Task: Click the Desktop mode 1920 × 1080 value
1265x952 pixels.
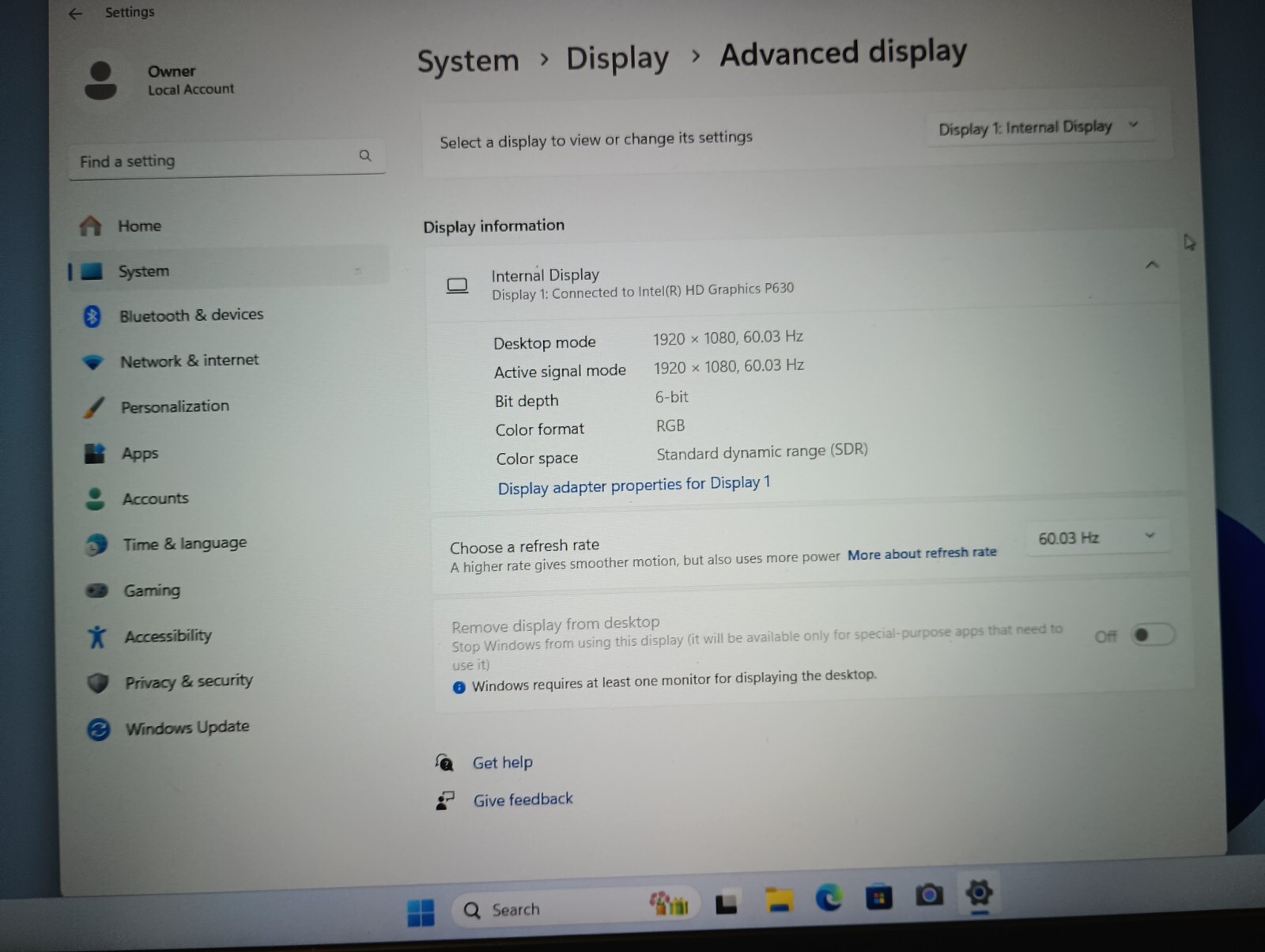Action: 728,338
